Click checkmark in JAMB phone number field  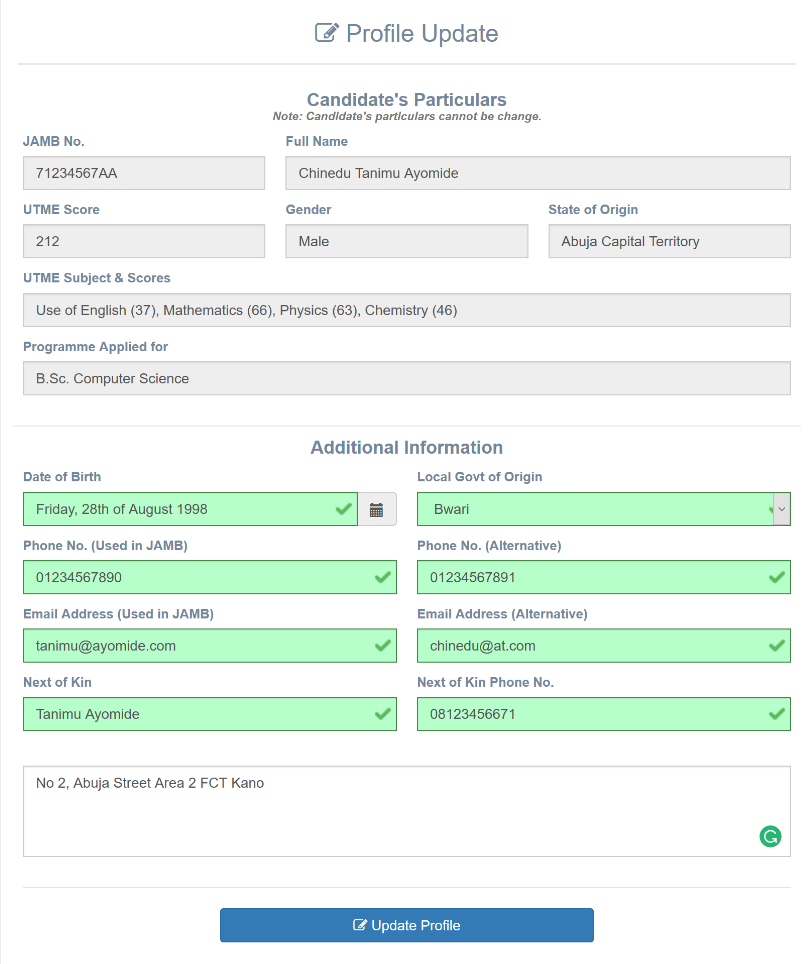pos(382,577)
